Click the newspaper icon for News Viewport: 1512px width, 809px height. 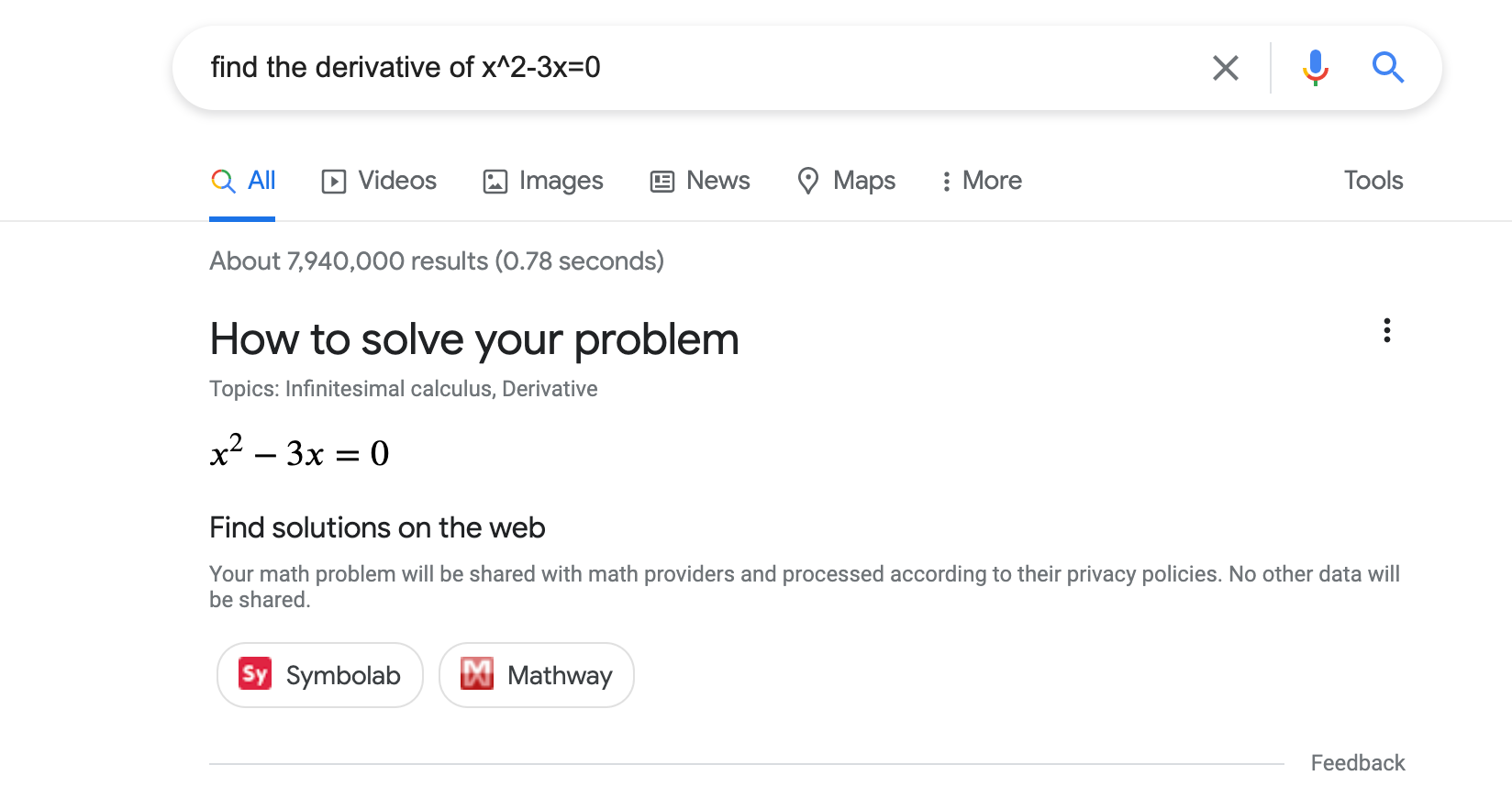pos(661,182)
